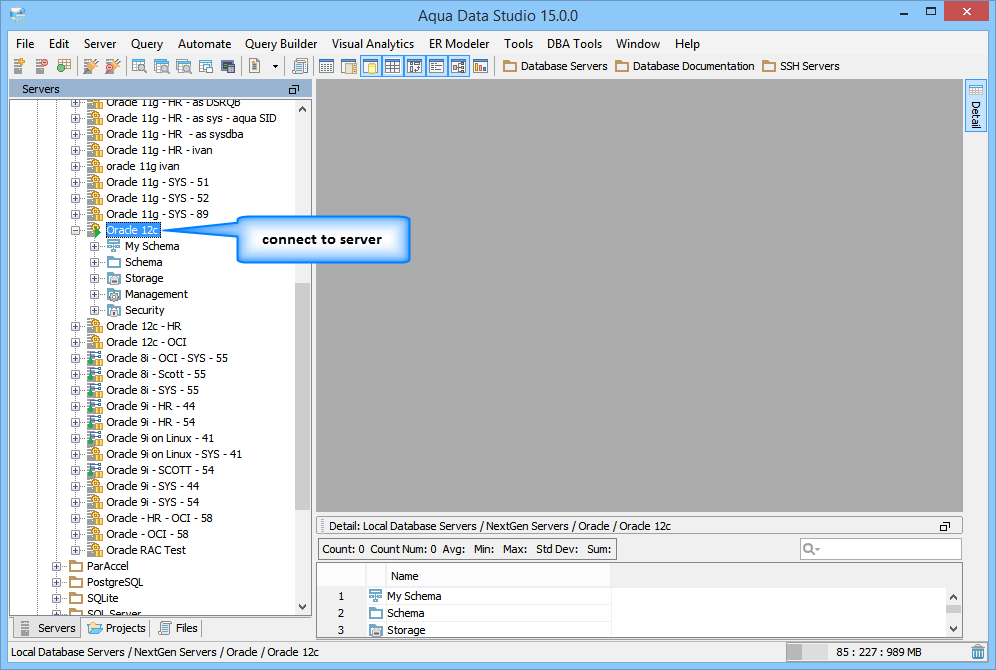
Task: Expand the Management tree node
Action: (95, 294)
